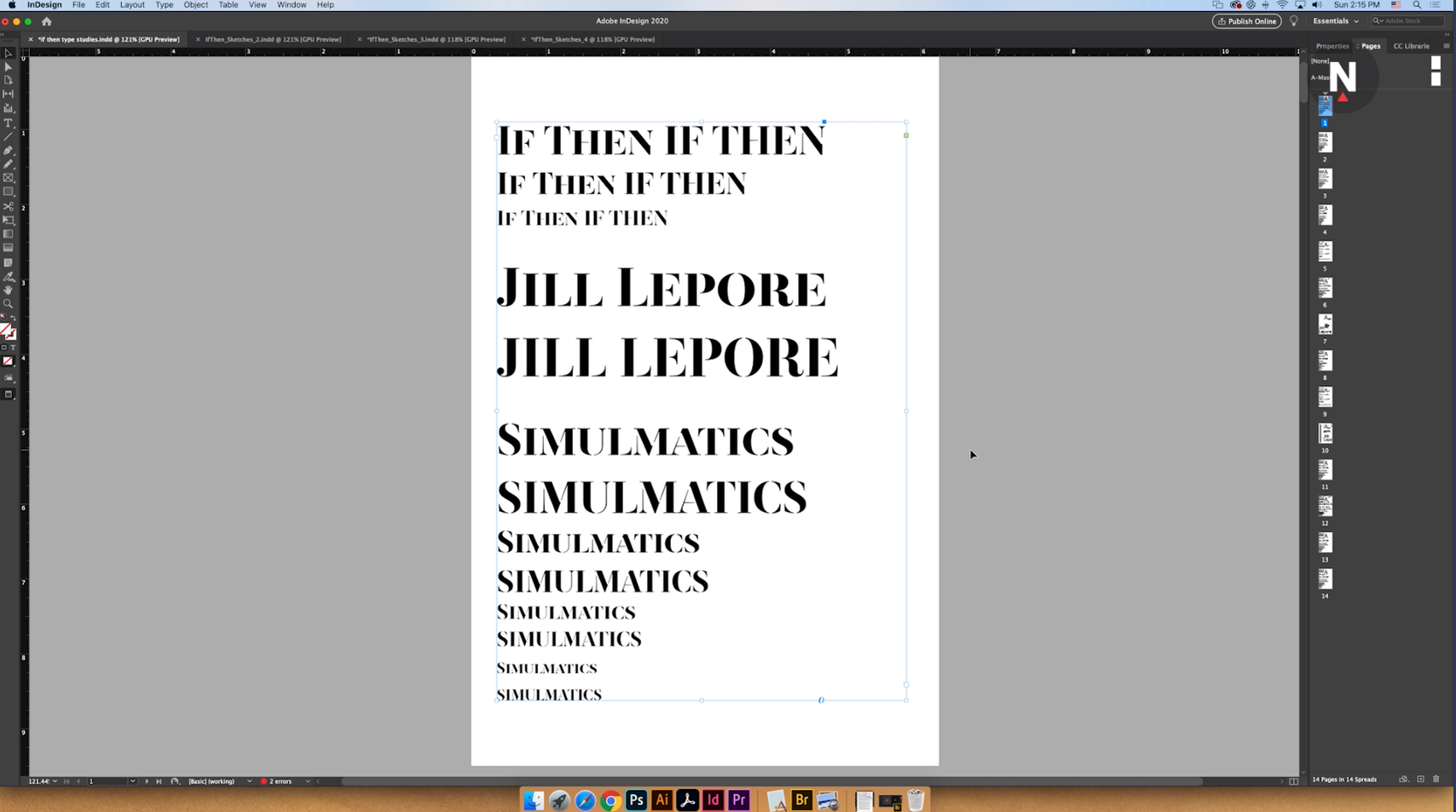Click the fill color swatch in toolbox

[x=6, y=330]
